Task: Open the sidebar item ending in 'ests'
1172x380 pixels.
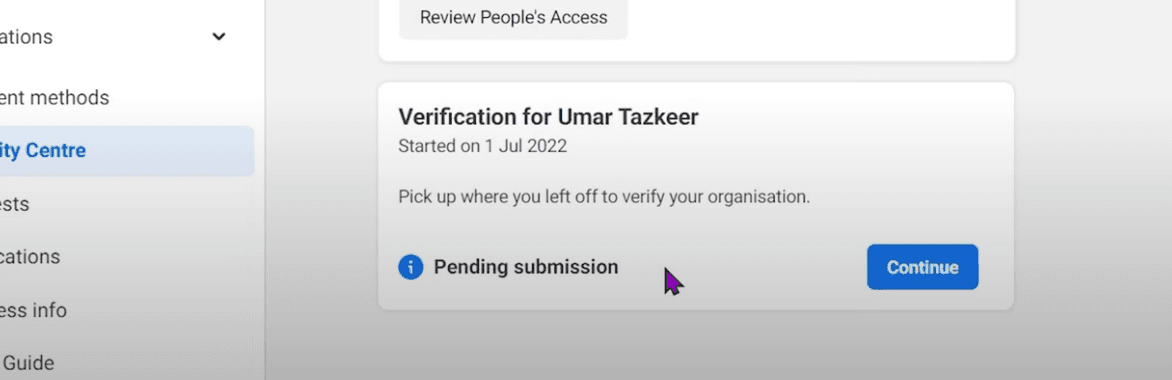Action: [x=15, y=204]
